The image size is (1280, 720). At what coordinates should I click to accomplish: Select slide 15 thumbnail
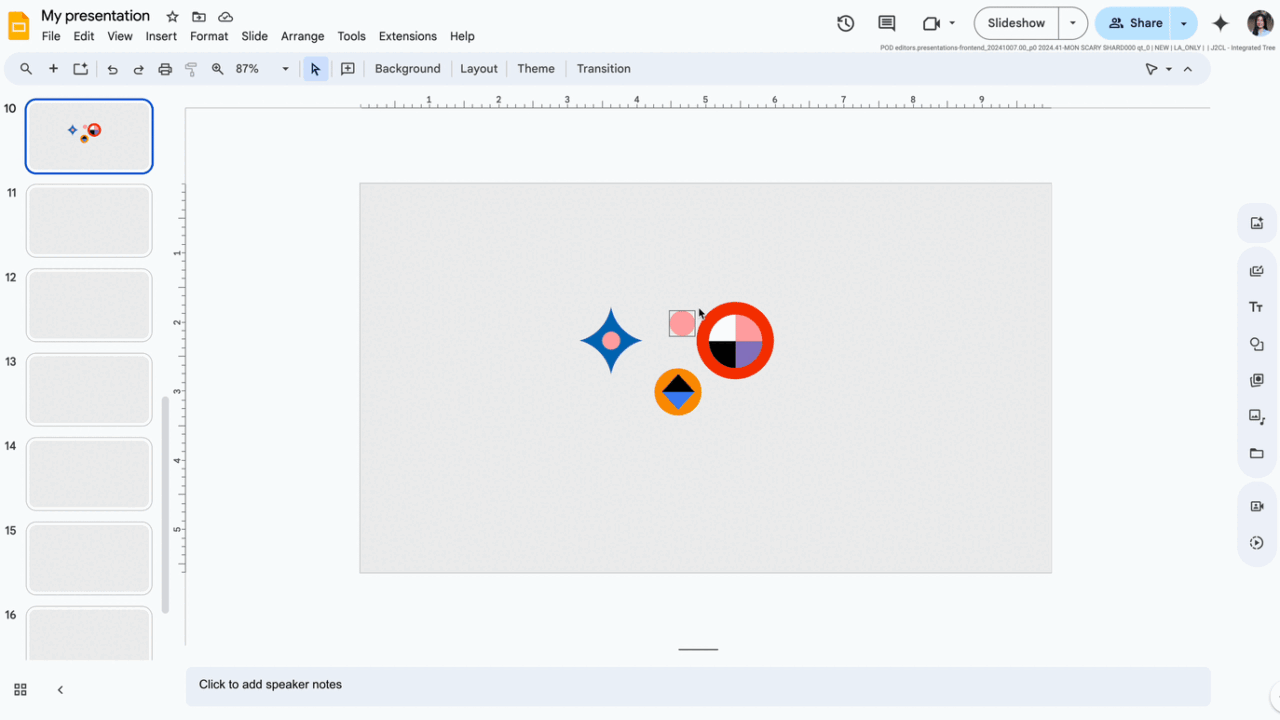(89, 558)
